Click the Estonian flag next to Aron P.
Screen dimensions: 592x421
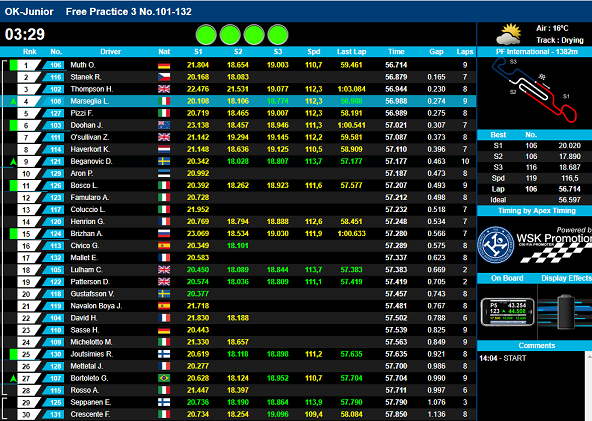coord(164,174)
